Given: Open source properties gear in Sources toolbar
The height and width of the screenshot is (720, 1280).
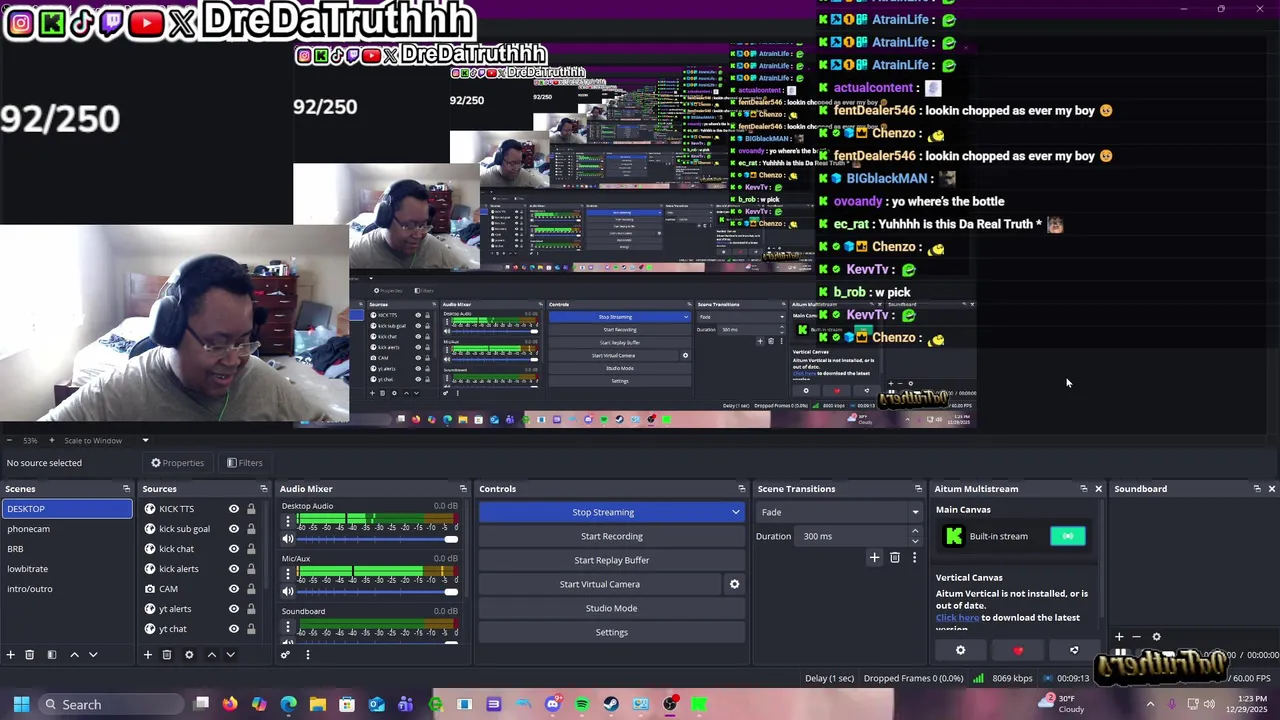Looking at the screenshot, I should [189, 655].
